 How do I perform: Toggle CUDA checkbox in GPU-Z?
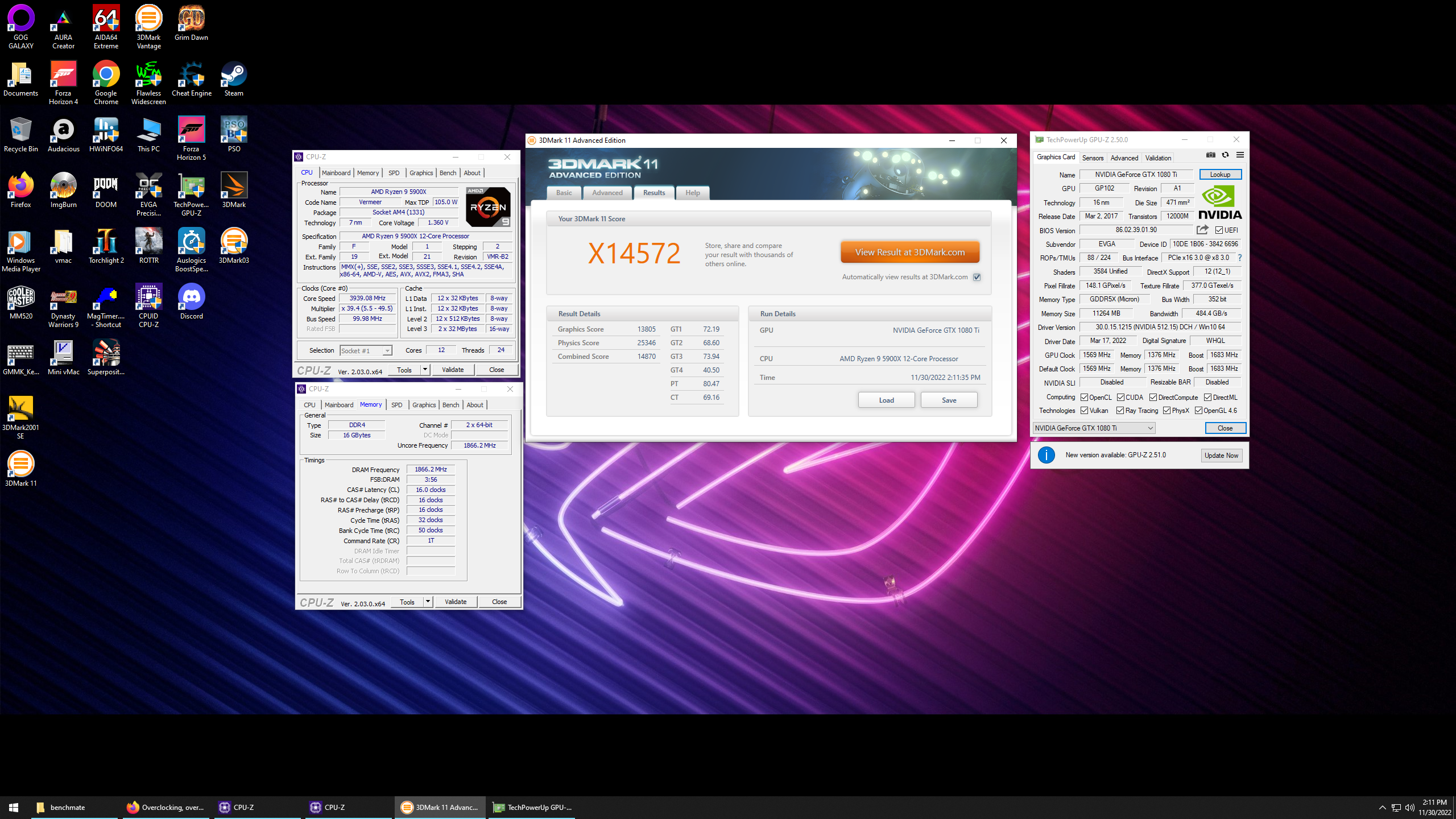(1120, 398)
